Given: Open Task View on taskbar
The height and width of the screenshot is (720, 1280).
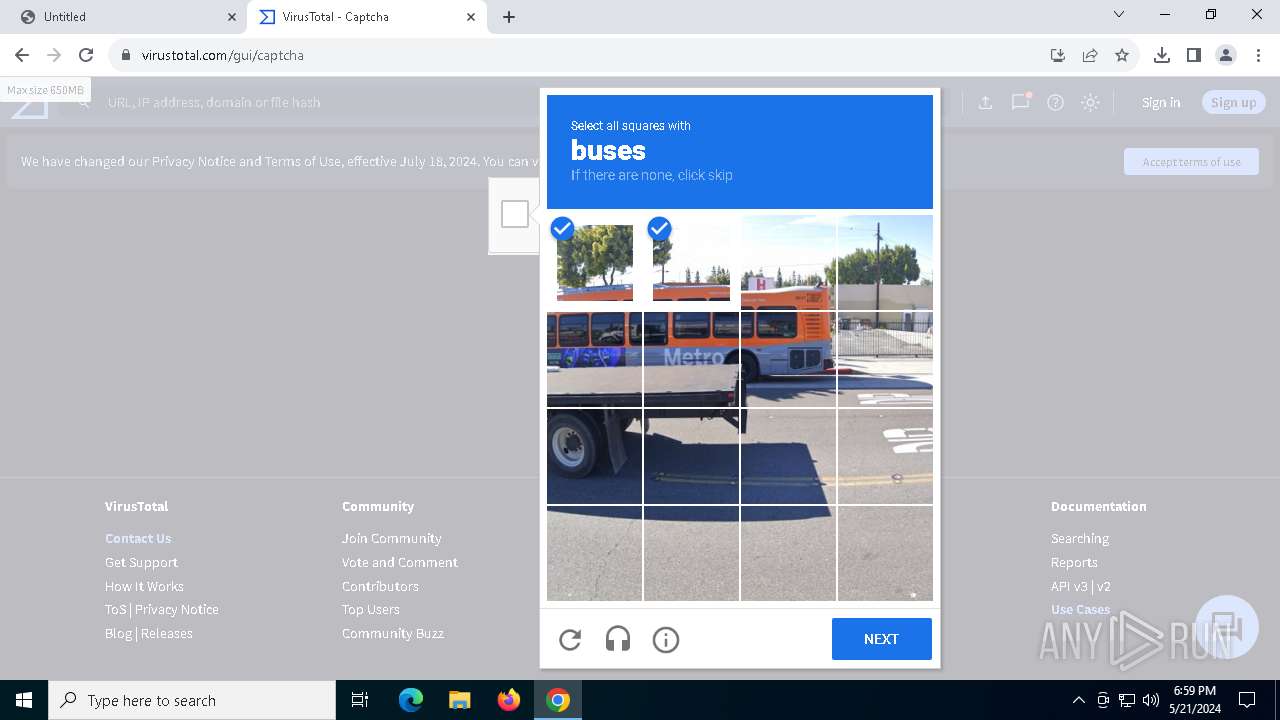Looking at the screenshot, I should (x=360, y=700).
